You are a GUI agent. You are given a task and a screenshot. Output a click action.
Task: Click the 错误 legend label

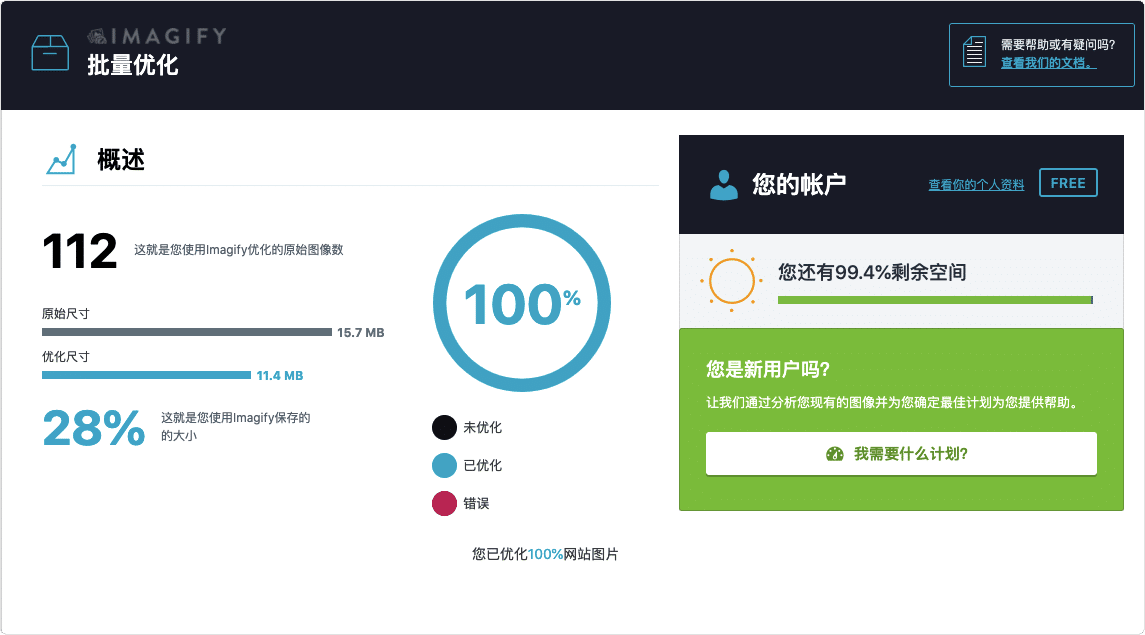pos(476,504)
